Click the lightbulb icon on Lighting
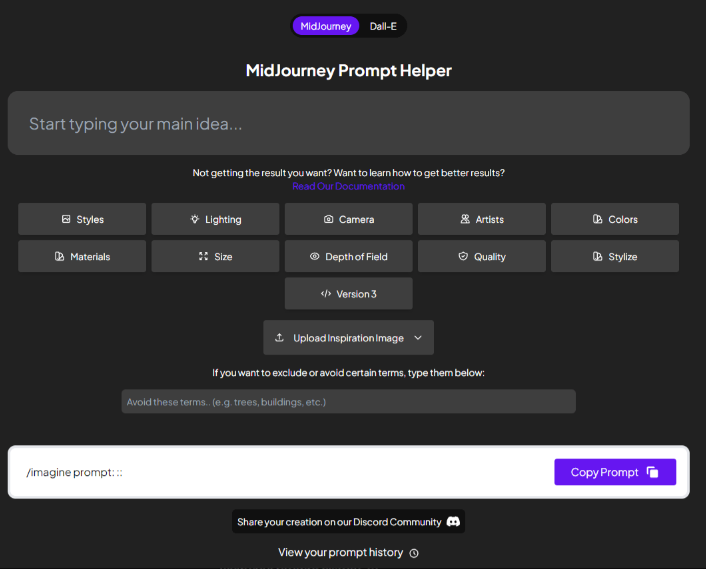 195,219
